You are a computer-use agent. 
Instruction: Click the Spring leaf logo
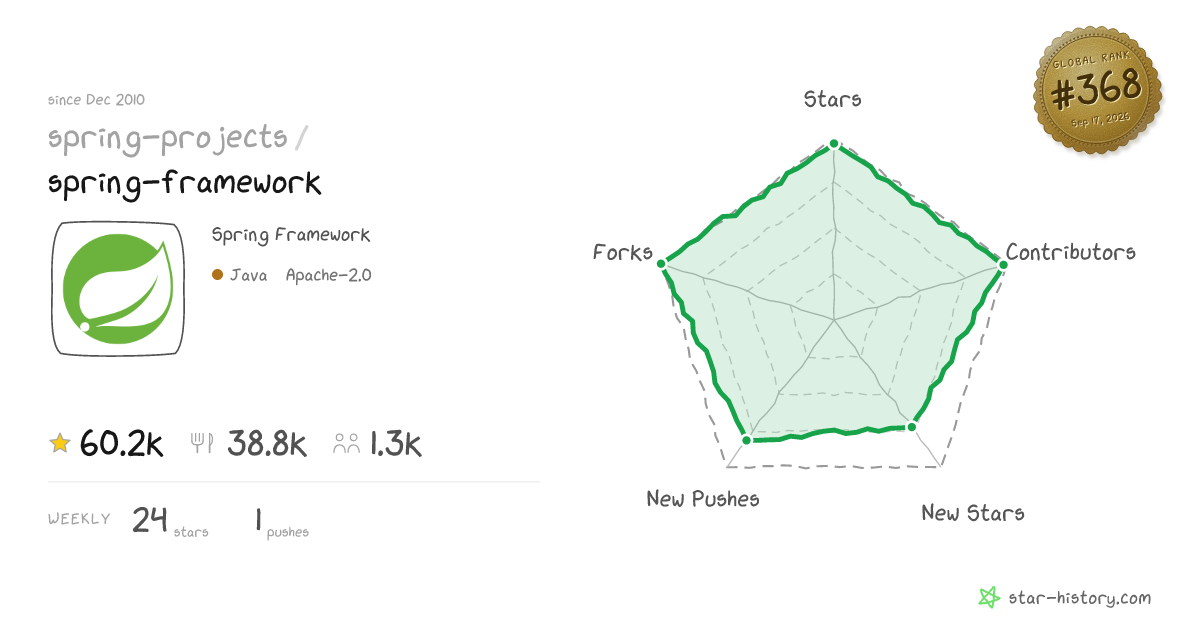click(x=118, y=288)
